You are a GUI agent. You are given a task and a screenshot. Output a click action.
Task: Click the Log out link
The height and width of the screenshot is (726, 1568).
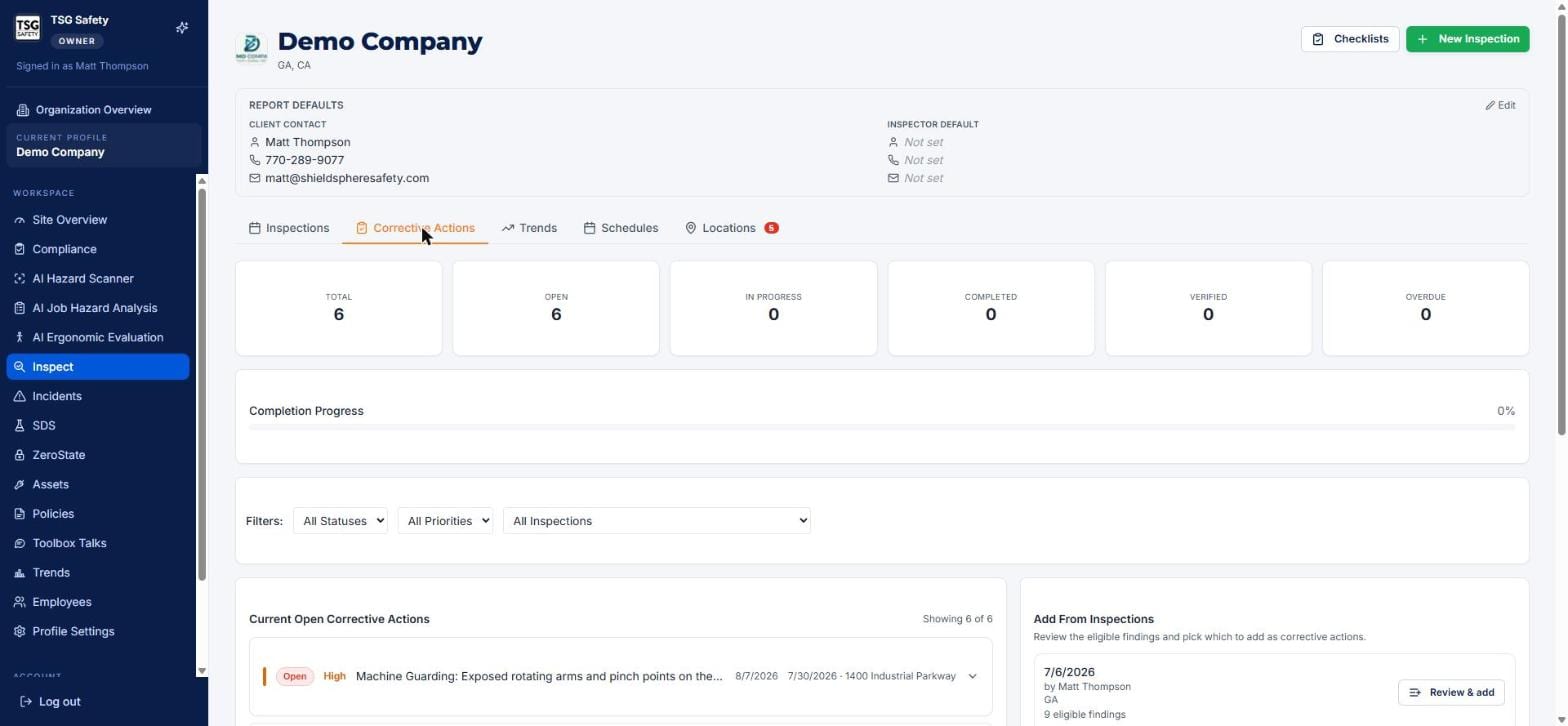click(50, 702)
